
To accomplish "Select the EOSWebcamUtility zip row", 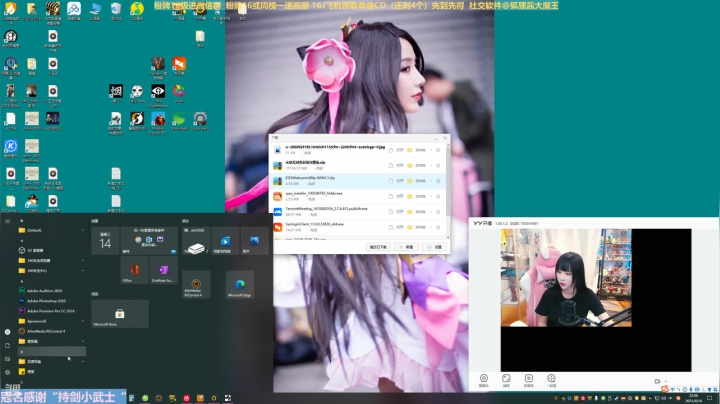I will (360, 181).
